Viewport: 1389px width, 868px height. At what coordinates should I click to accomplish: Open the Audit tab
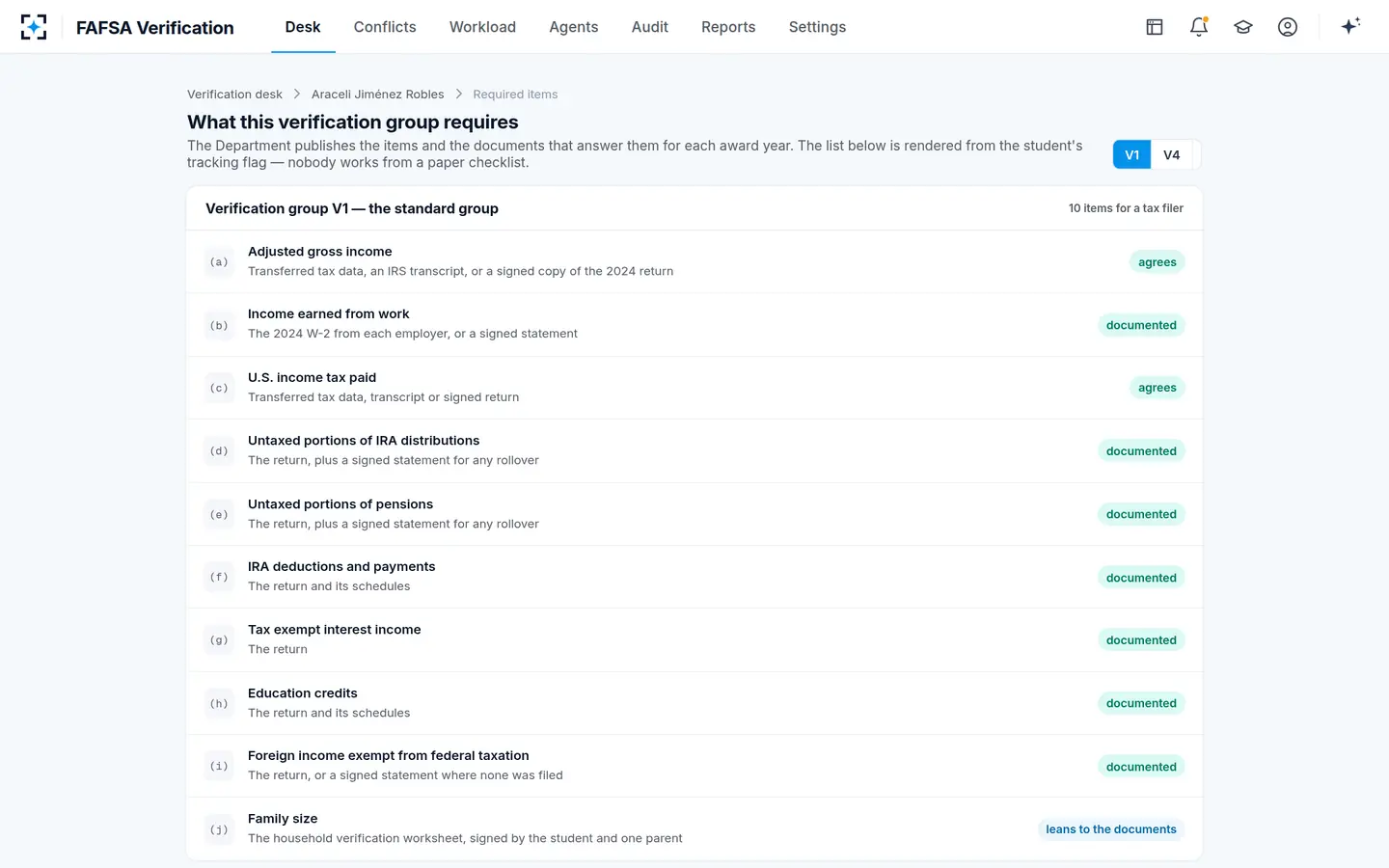pos(650,27)
